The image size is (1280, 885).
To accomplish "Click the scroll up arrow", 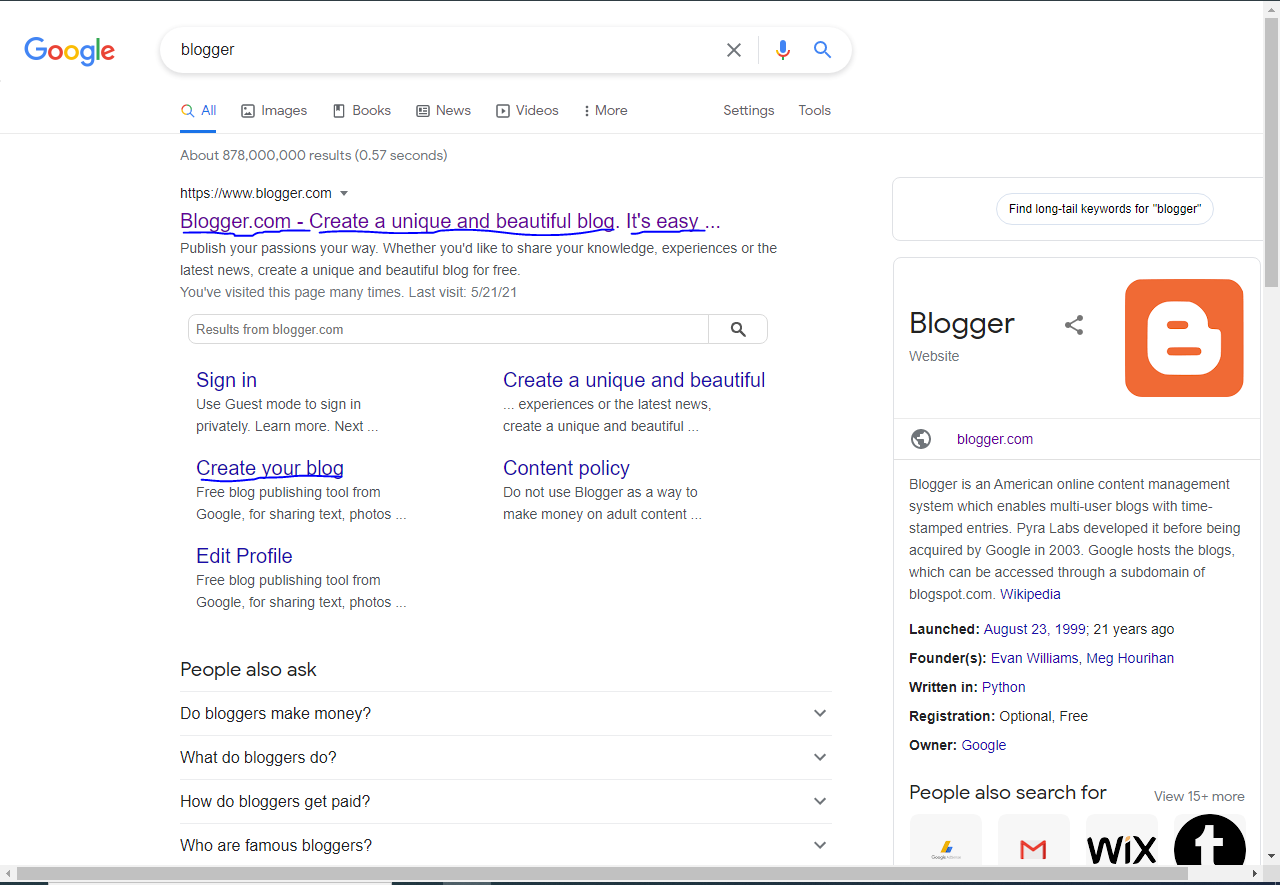I will pos(1271,8).
